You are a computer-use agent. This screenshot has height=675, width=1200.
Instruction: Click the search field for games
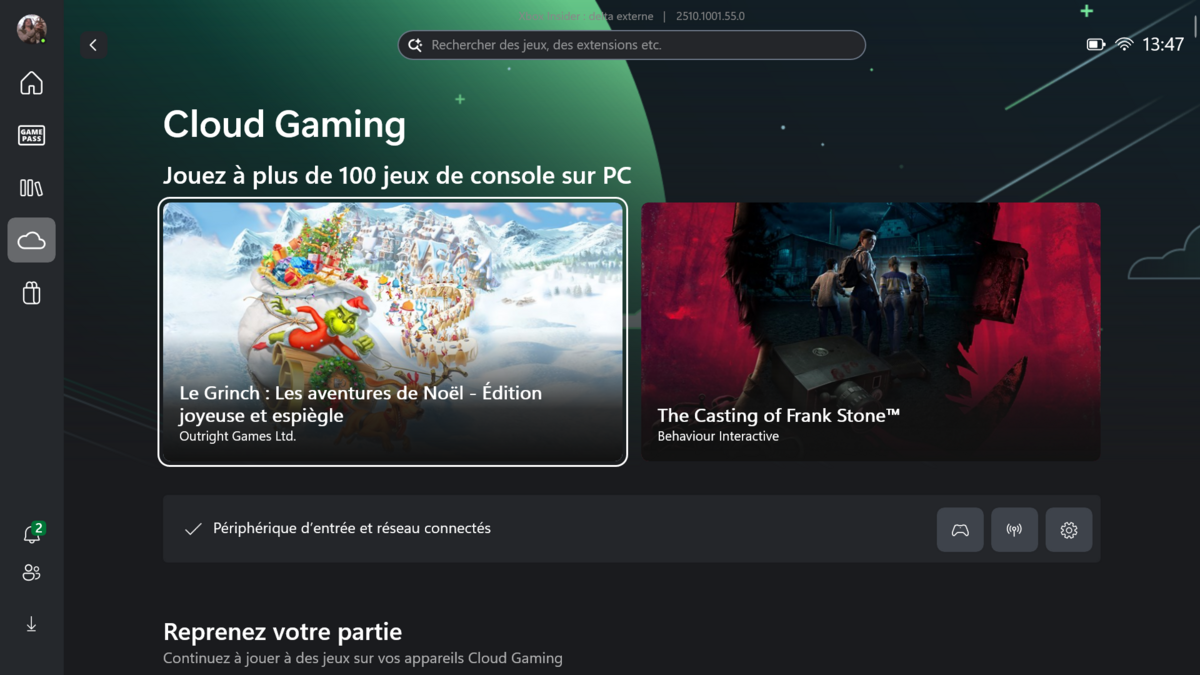[x=632, y=45]
